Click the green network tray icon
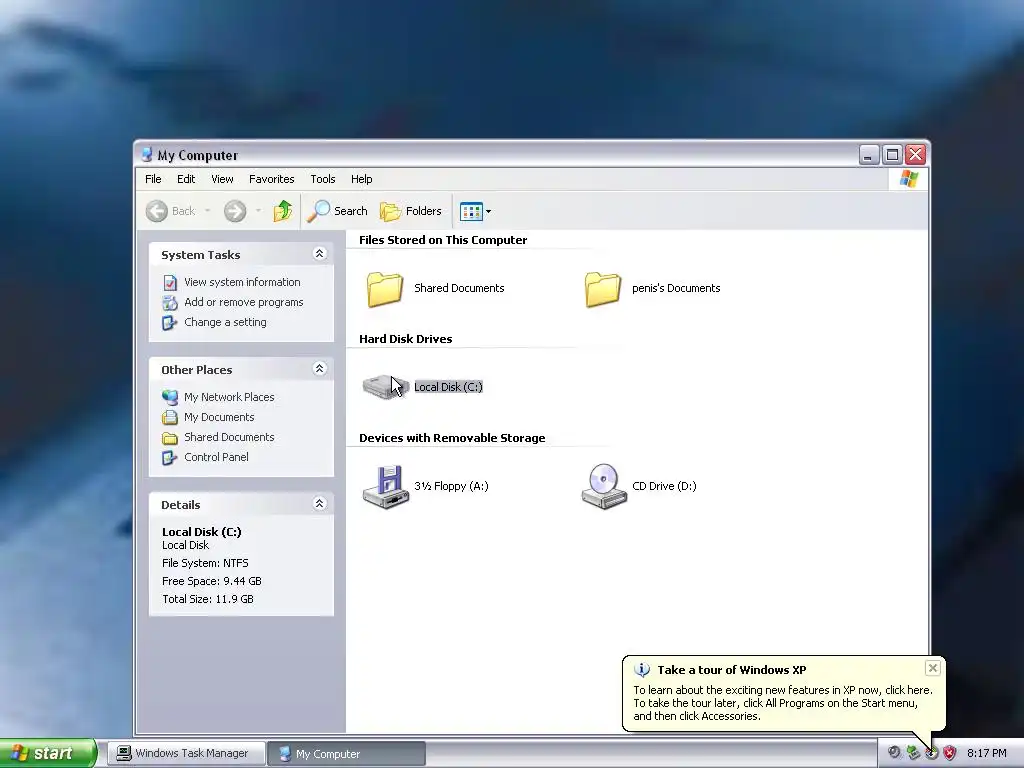 click(913, 753)
